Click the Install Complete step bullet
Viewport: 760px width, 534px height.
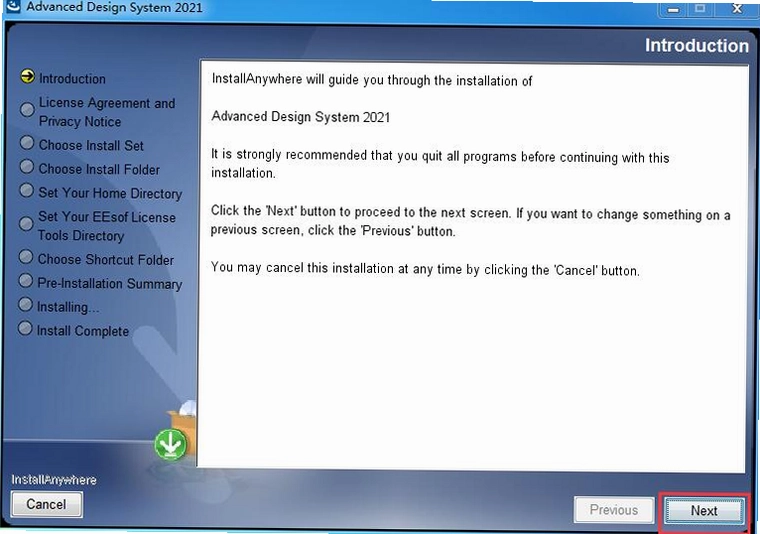click(25, 328)
